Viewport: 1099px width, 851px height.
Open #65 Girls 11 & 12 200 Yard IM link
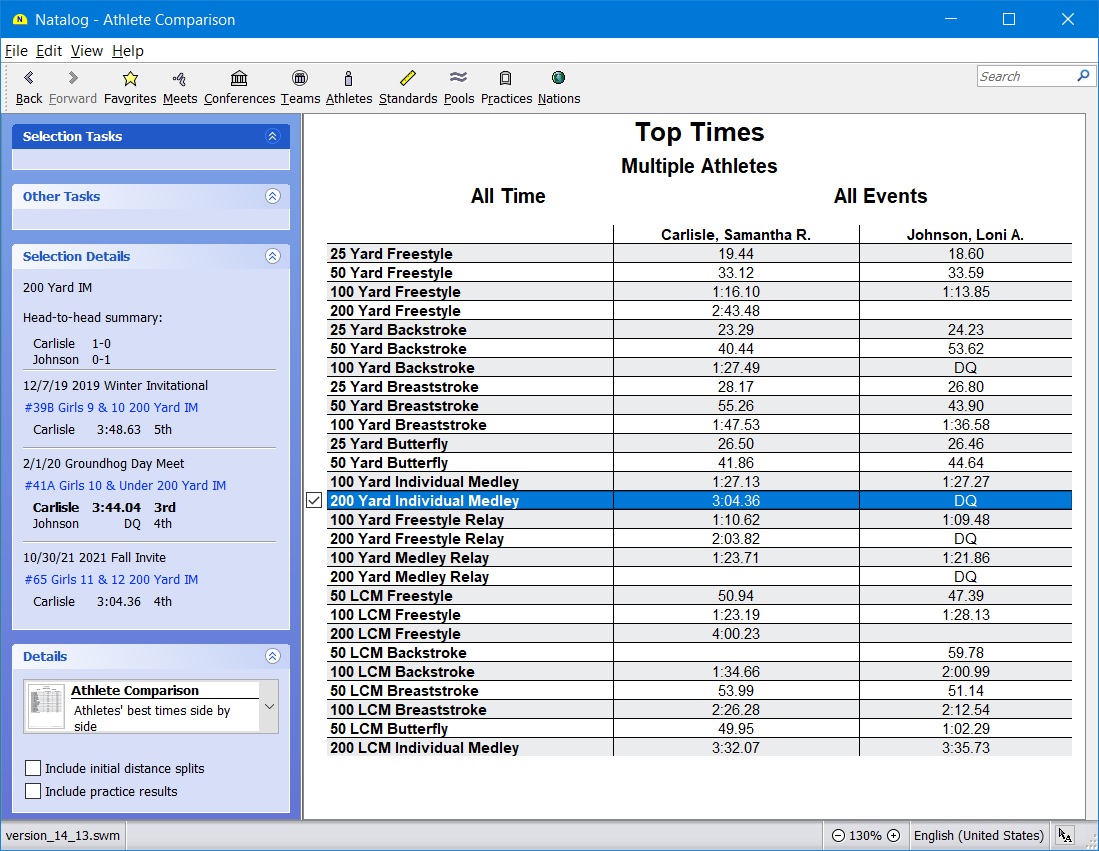coord(111,580)
